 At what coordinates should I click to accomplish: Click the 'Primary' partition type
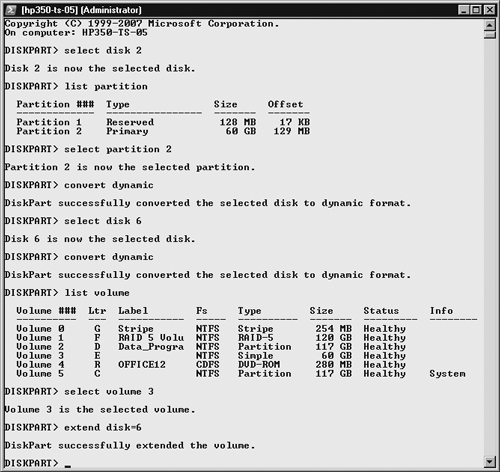coord(127,131)
